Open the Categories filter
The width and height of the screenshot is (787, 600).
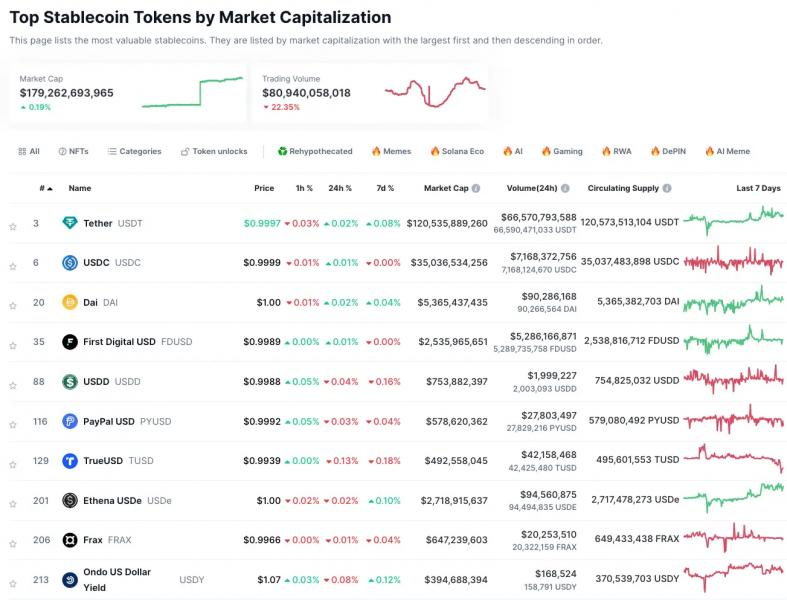coord(135,151)
